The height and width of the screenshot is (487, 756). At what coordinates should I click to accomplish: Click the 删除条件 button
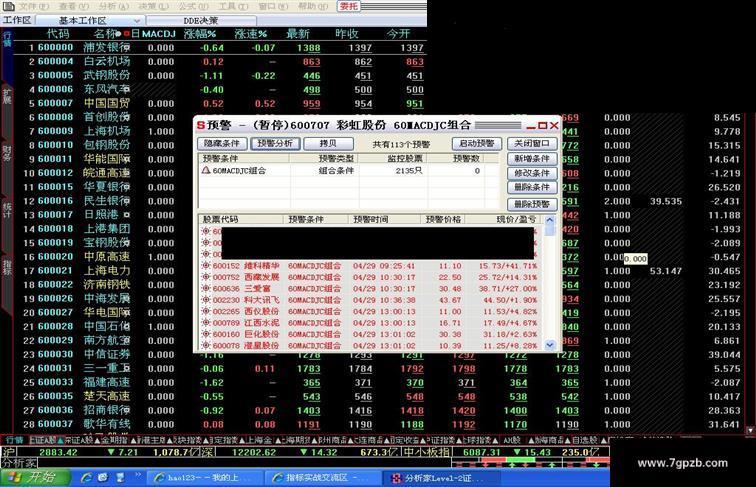pyautogui.click(x=532, y=187)
